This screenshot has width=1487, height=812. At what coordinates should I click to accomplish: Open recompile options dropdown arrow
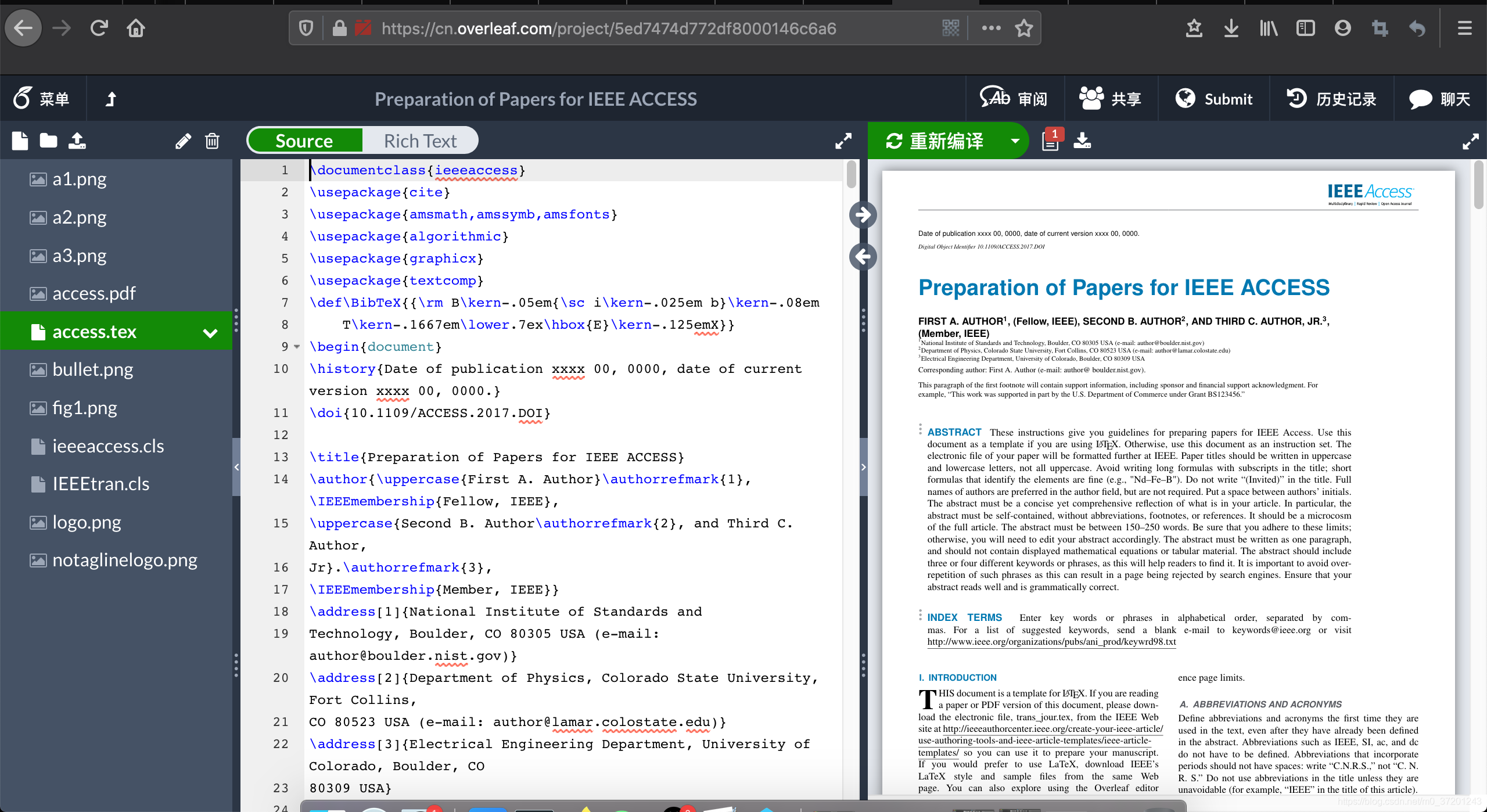coord(1015,141)
